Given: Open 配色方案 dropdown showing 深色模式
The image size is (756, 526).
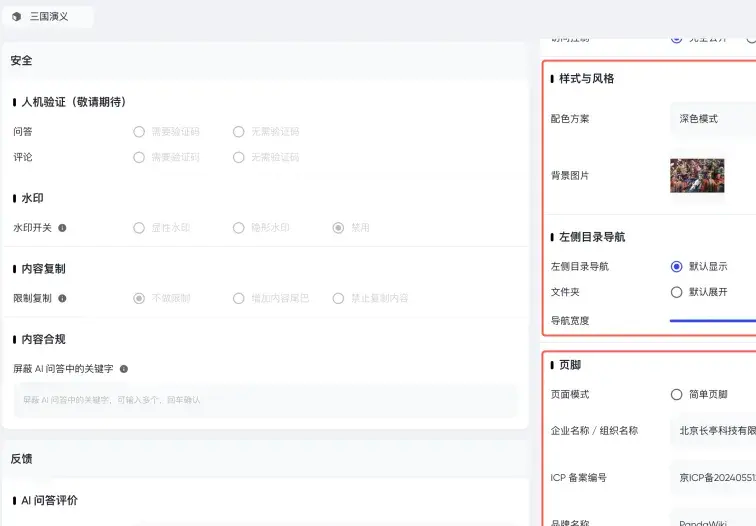Looking at the screenshot, I should [x=713, y=119].
